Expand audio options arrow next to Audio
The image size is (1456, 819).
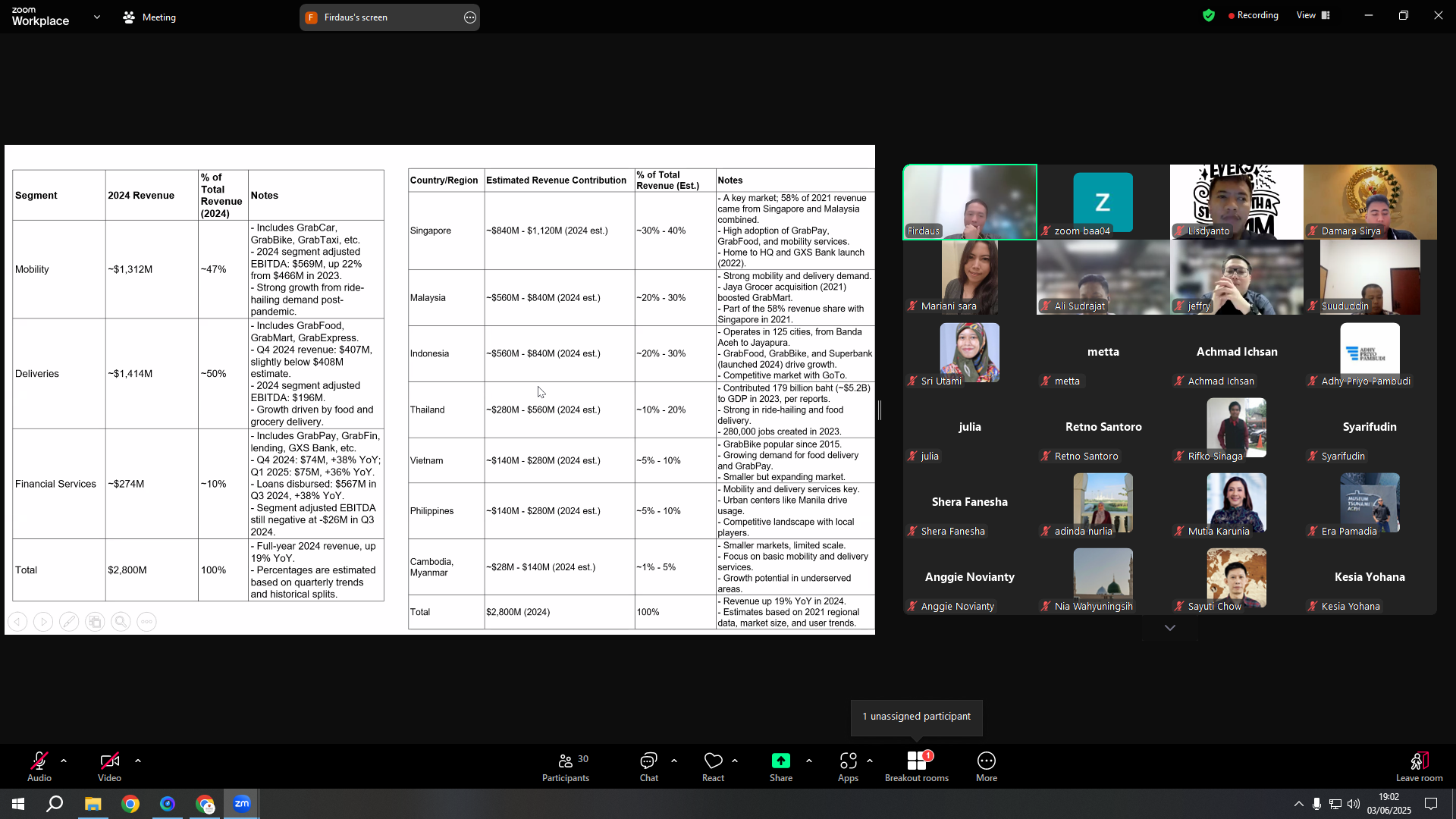(64, 761)
